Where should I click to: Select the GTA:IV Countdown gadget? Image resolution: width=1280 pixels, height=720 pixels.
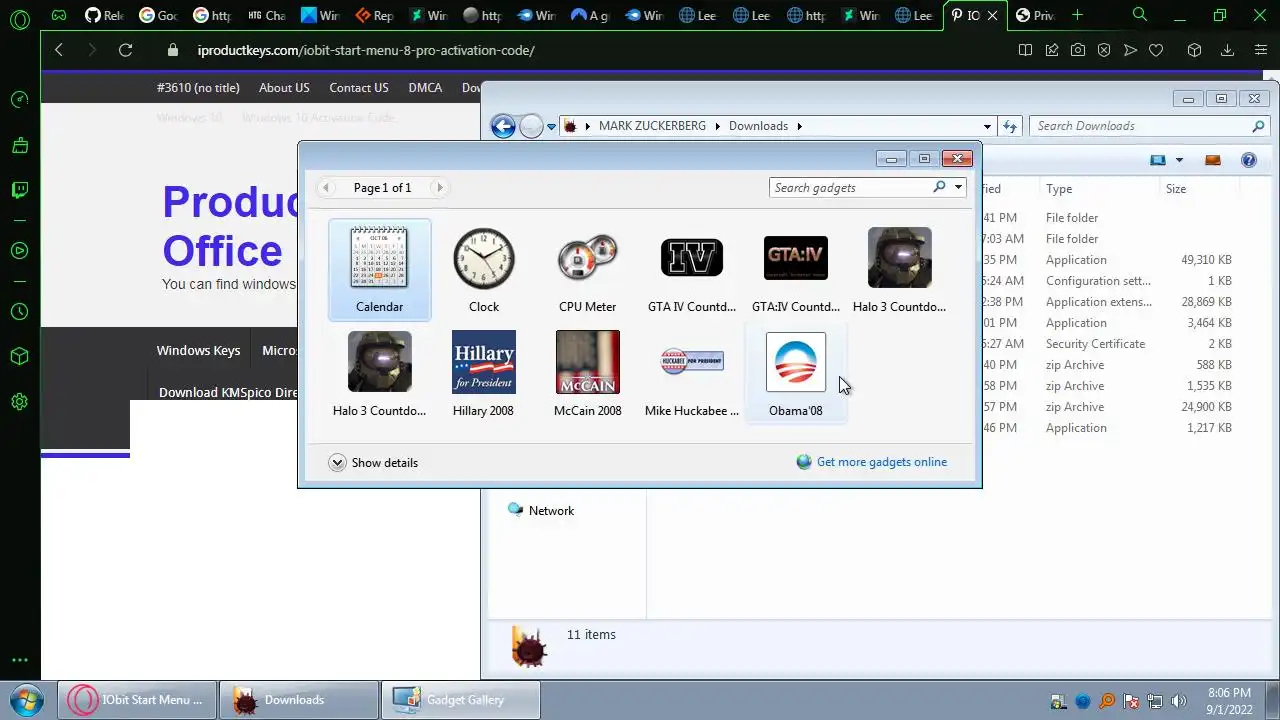(x=796, y=270)
